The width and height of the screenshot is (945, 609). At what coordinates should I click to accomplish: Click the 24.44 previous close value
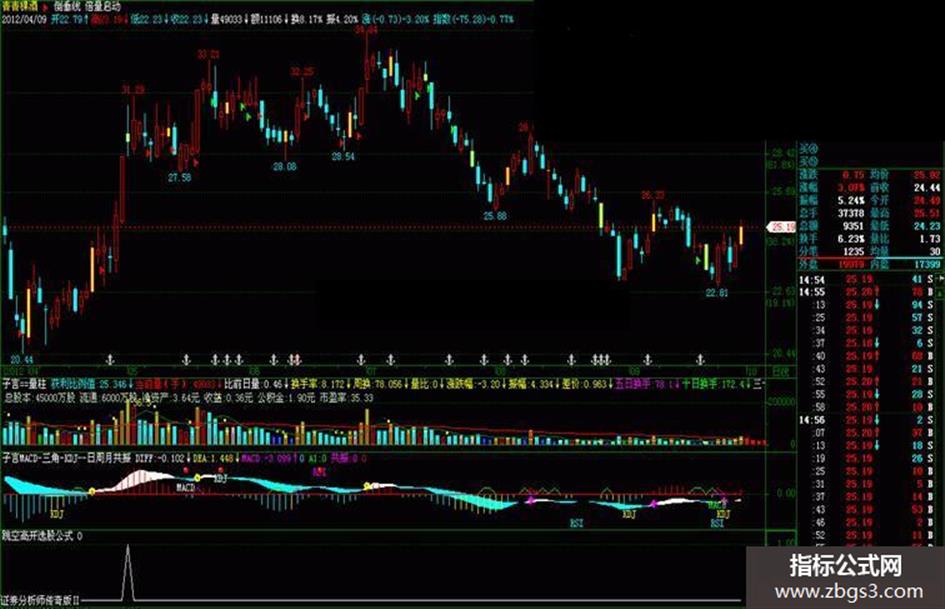[x=927, y=188]
